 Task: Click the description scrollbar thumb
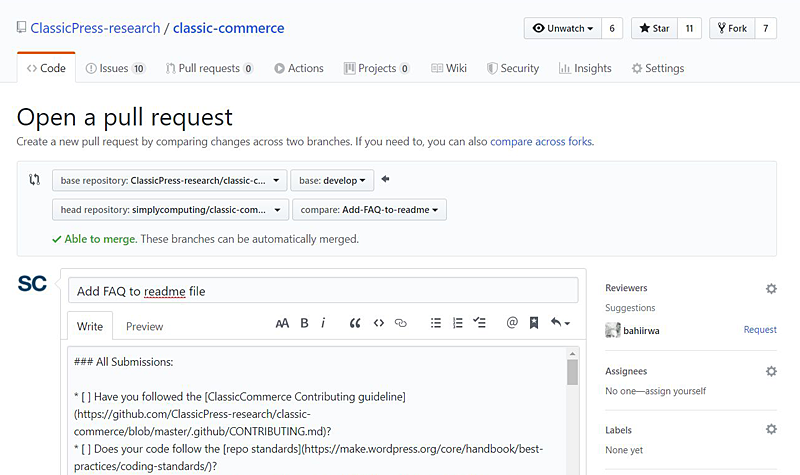[x=572, y=372]
